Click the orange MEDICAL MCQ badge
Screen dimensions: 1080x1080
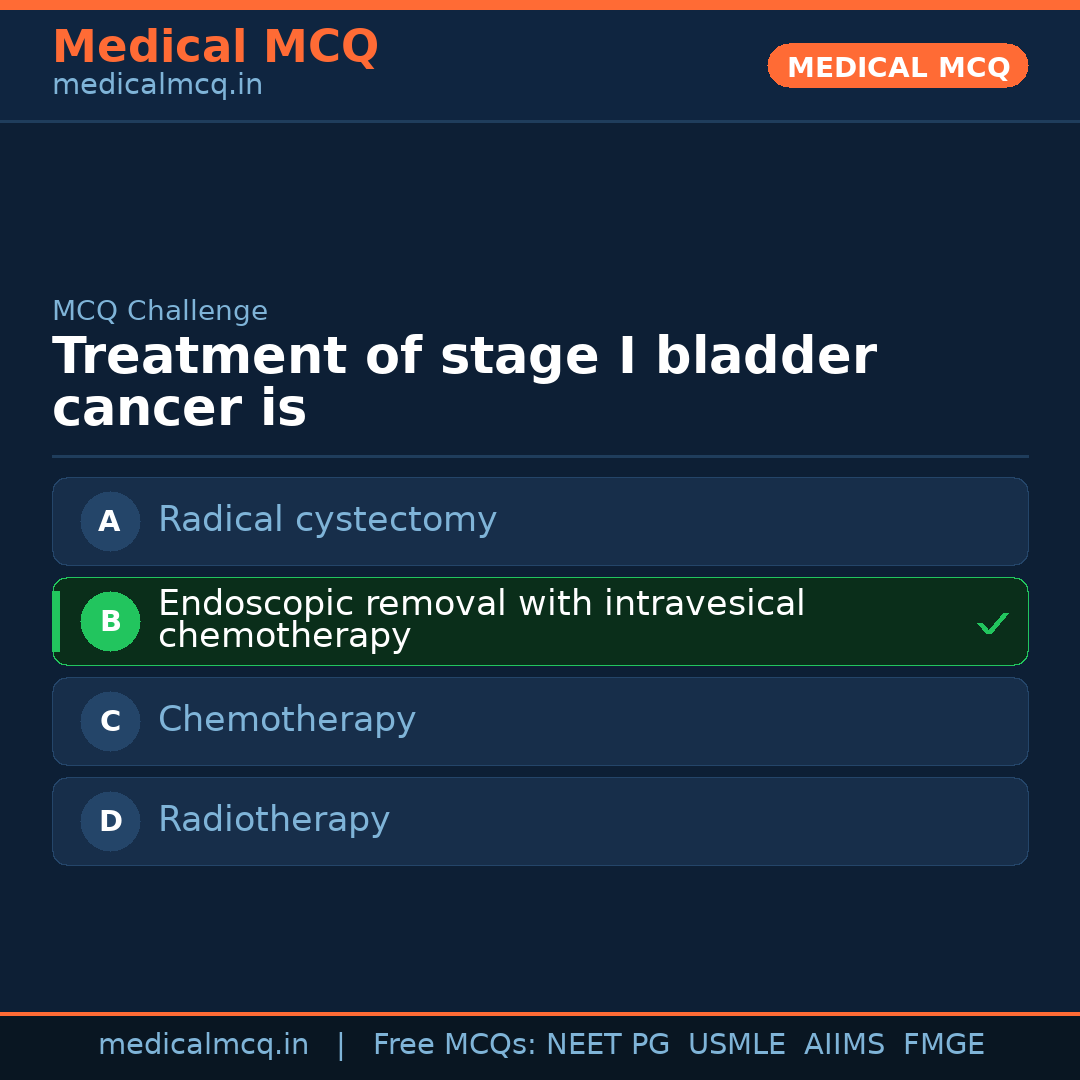point(897,66)
